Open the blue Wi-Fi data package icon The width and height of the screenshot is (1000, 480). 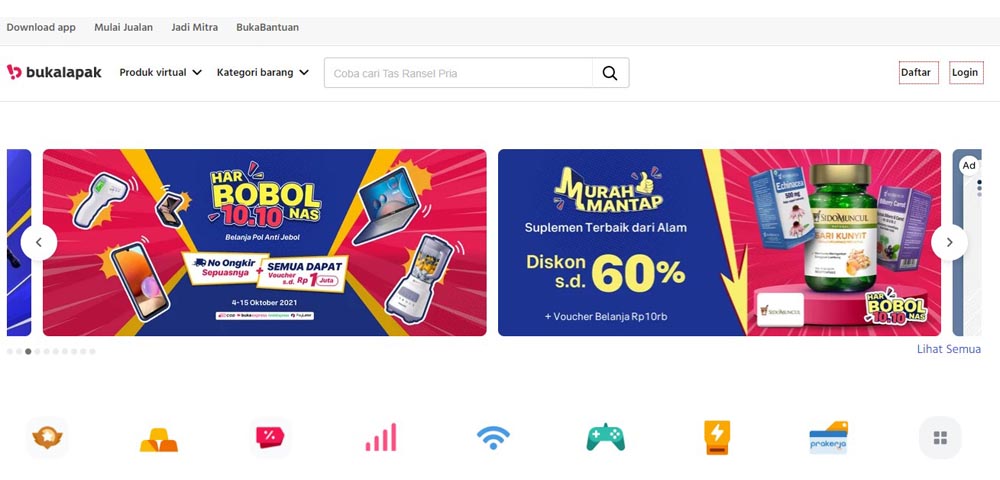[x=493, y=438]
